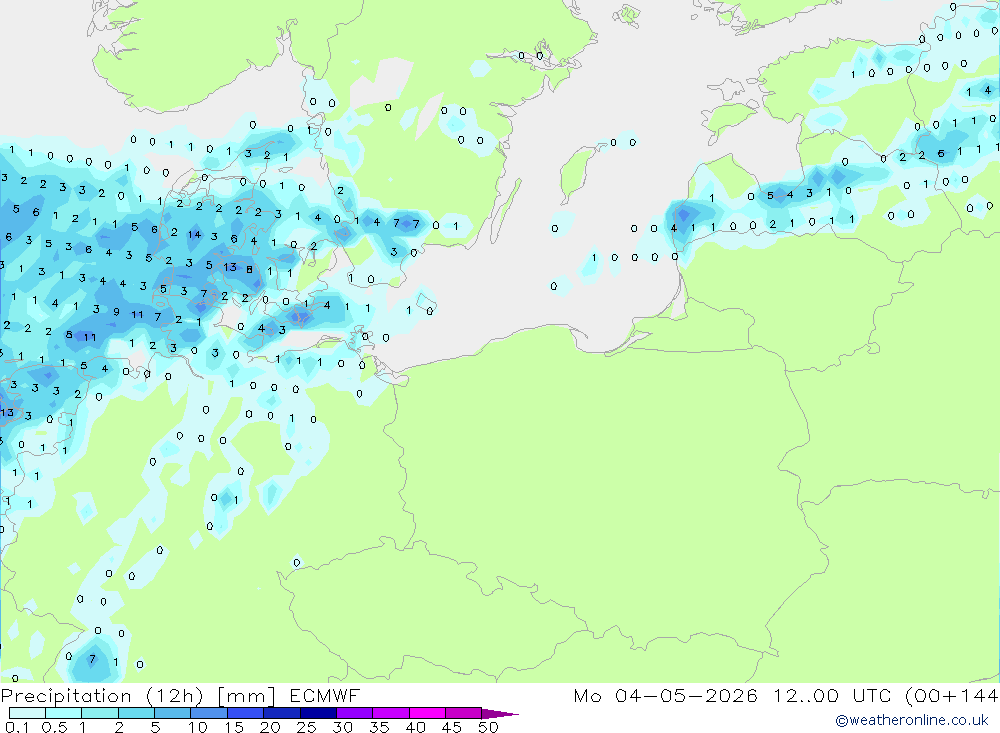Select the 2 to 5 mm legend color
Viewport: 1000px width, 733px height.
pyautogui.click(x=136, y=713)
